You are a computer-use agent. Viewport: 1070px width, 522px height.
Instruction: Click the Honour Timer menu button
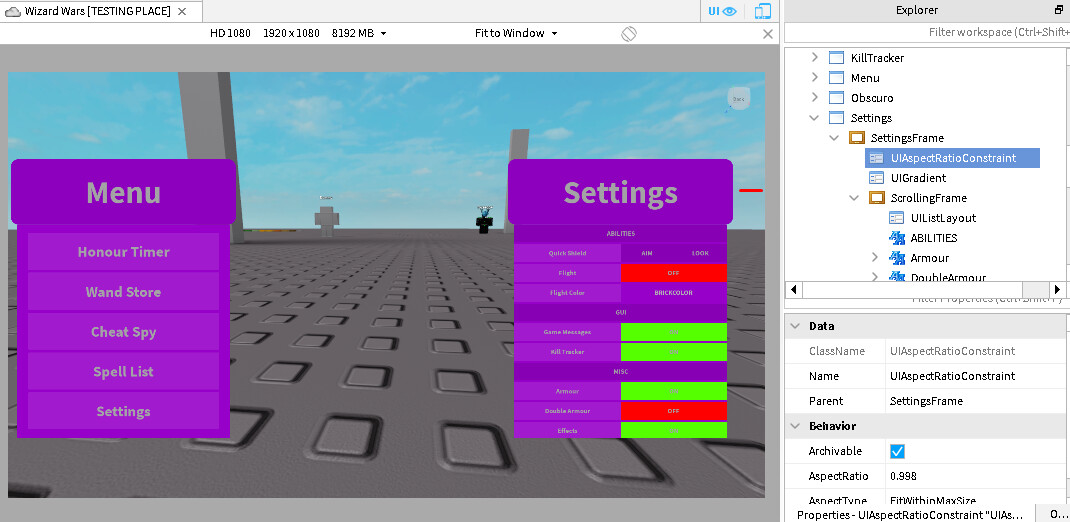[x=124, y=252]
